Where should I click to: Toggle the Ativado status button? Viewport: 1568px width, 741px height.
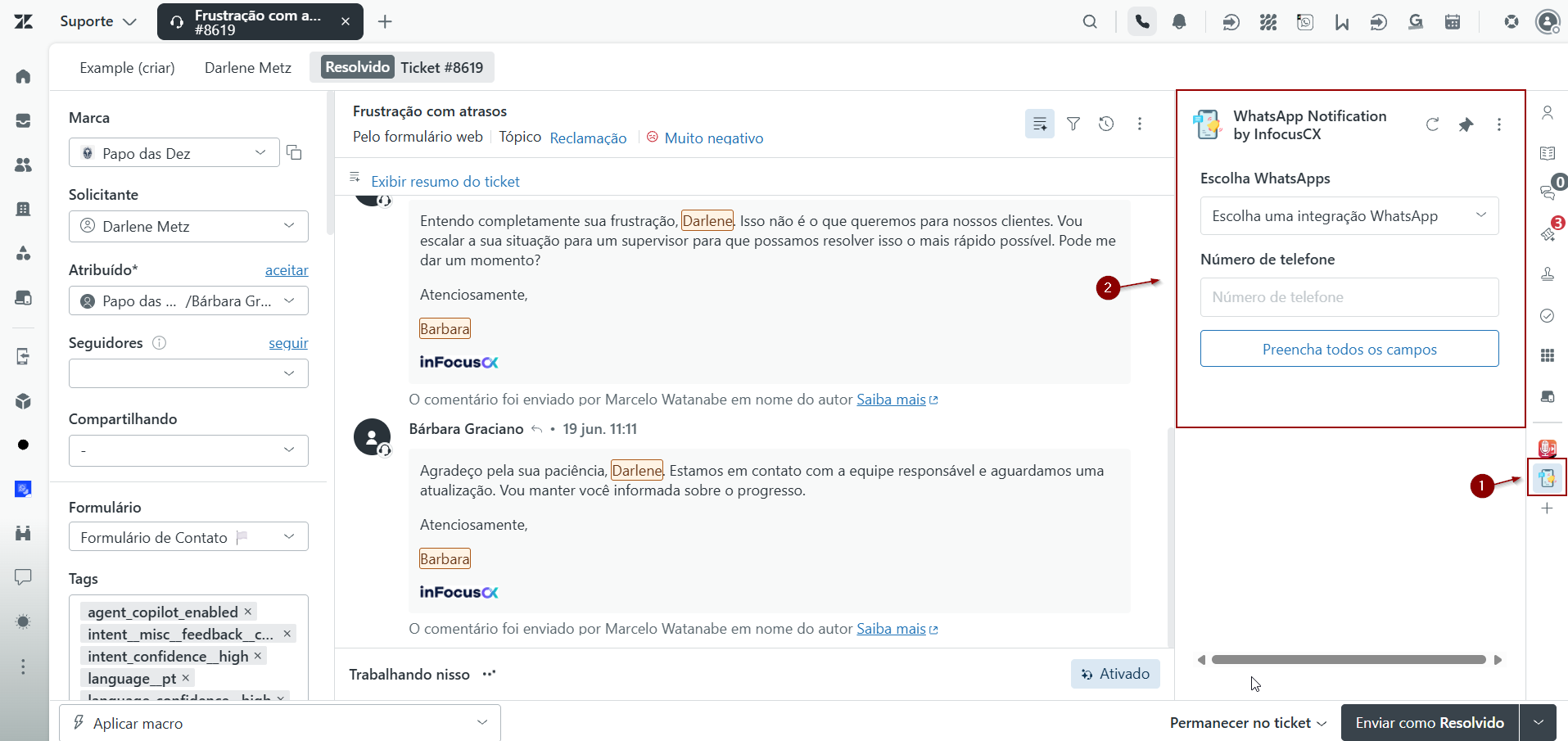(1115, 674)
